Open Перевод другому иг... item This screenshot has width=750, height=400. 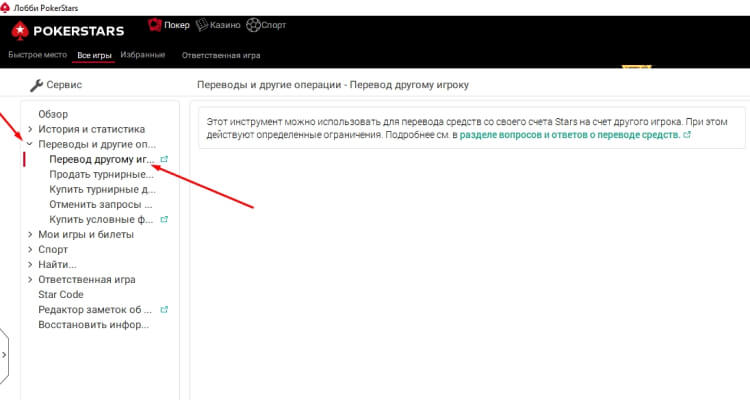point(102,159)
